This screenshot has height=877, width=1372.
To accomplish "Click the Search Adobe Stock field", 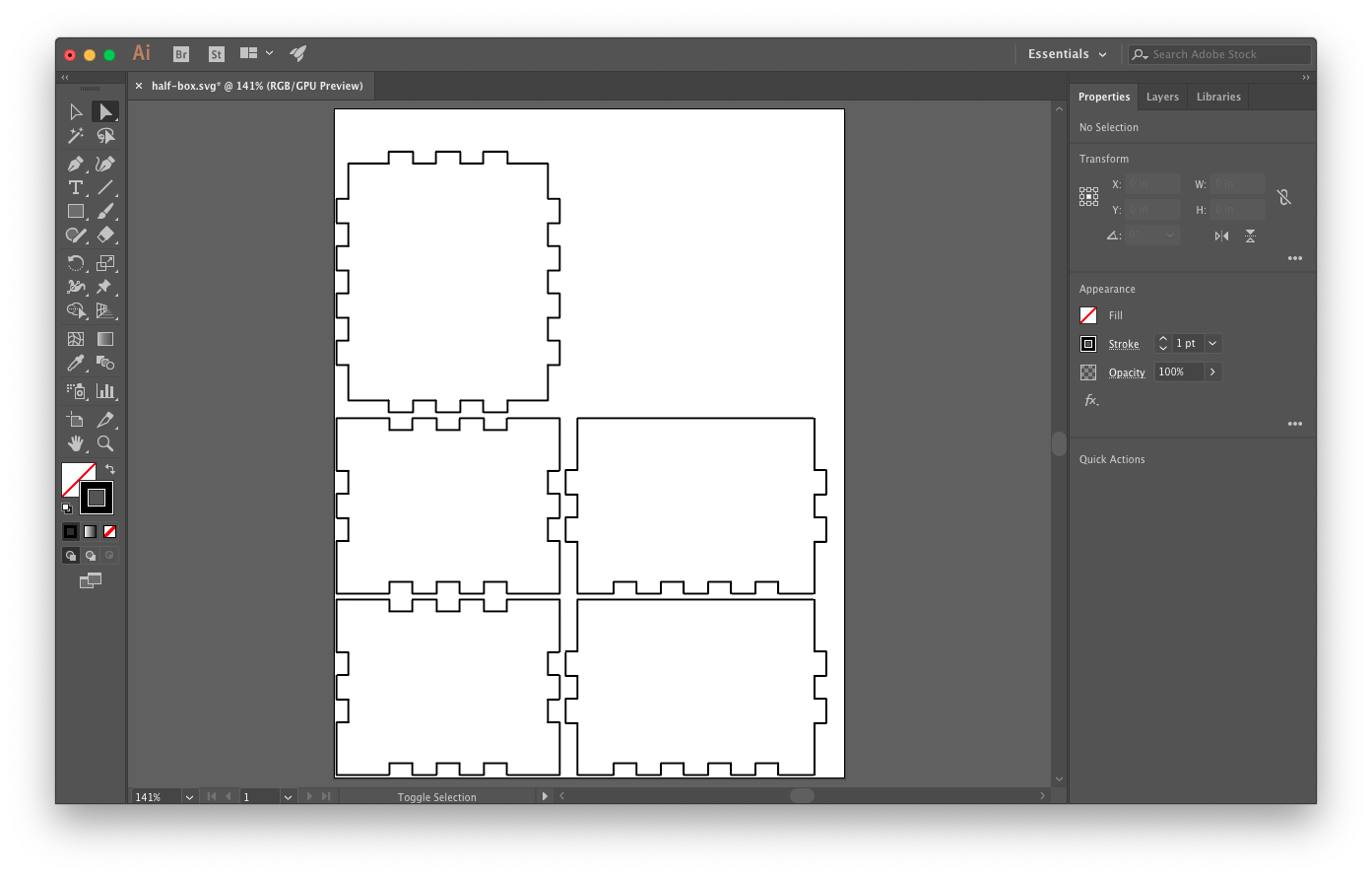I will pyautogui.click(x=1221, y=54).
